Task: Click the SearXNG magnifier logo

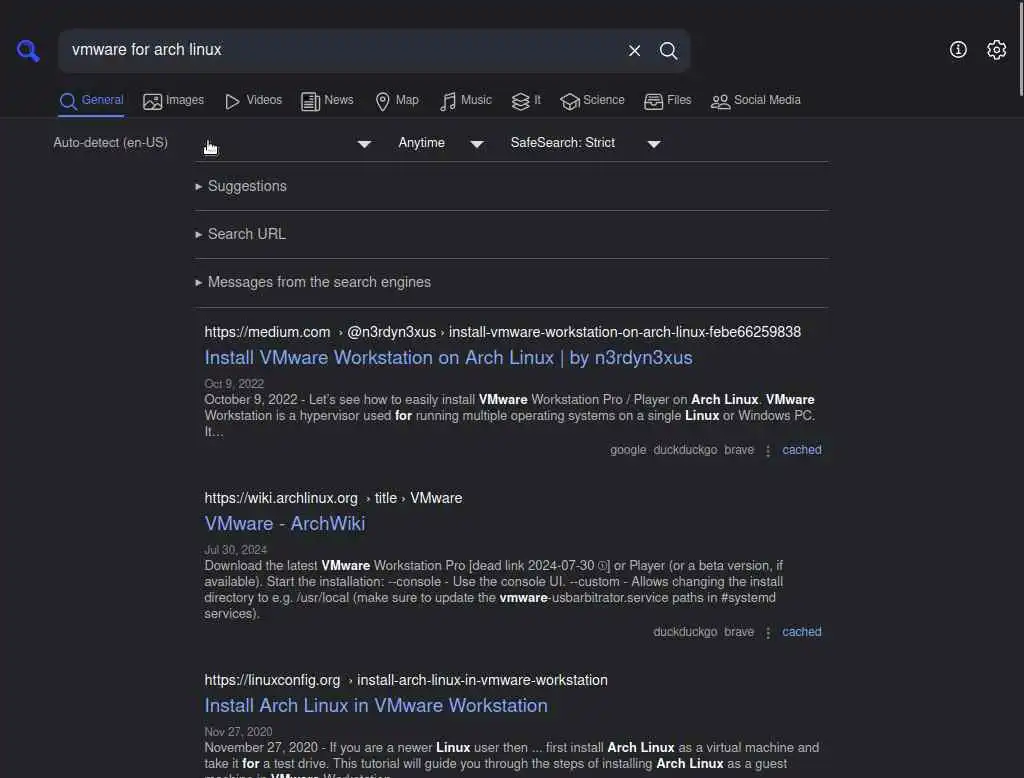Action: (x=28, y=50)
